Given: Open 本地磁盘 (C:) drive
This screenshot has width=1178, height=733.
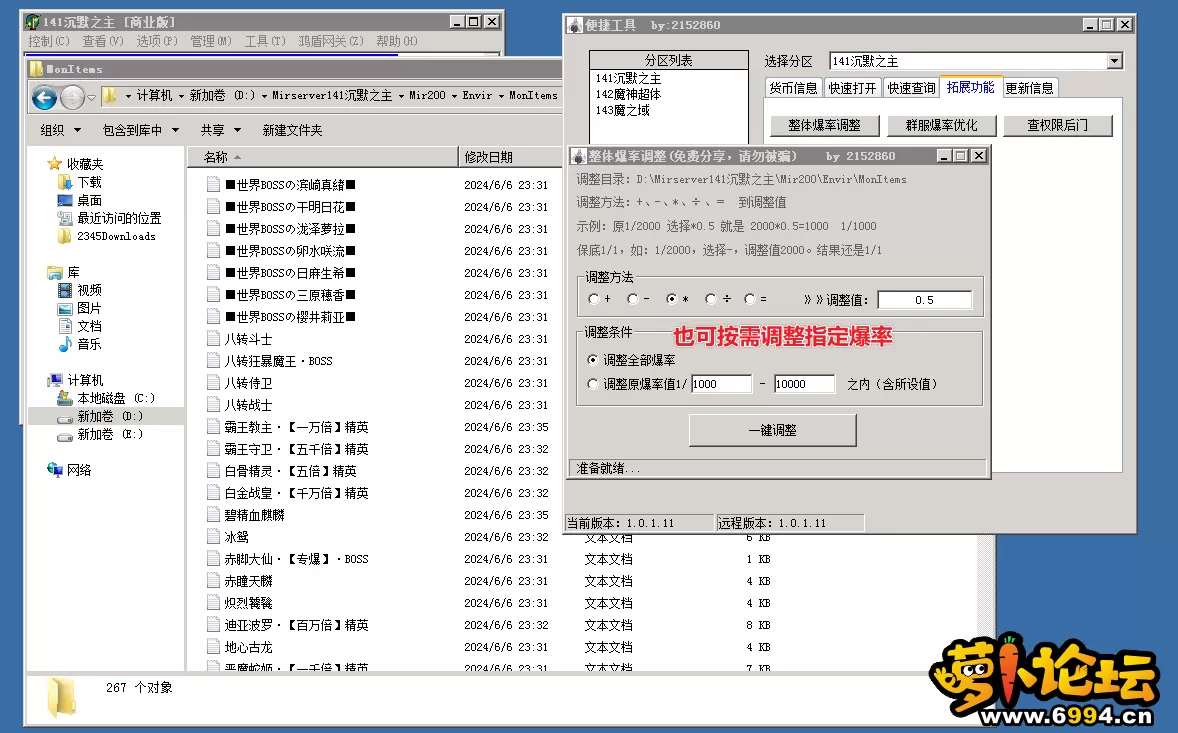Looking at the screenshot, I should (x=116, y=398).
